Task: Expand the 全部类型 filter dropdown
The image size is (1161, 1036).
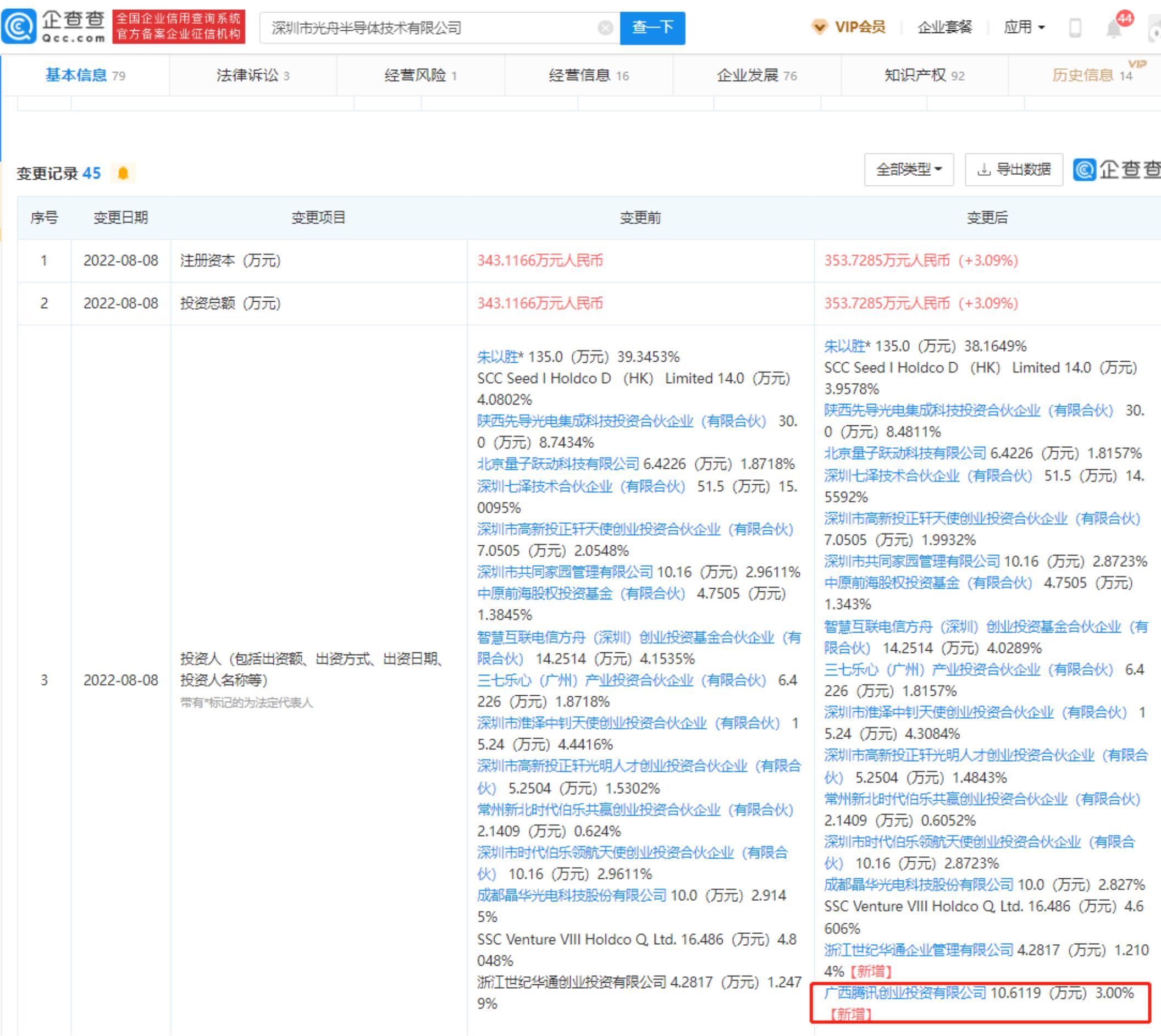Action: click(x=909, y=170)
